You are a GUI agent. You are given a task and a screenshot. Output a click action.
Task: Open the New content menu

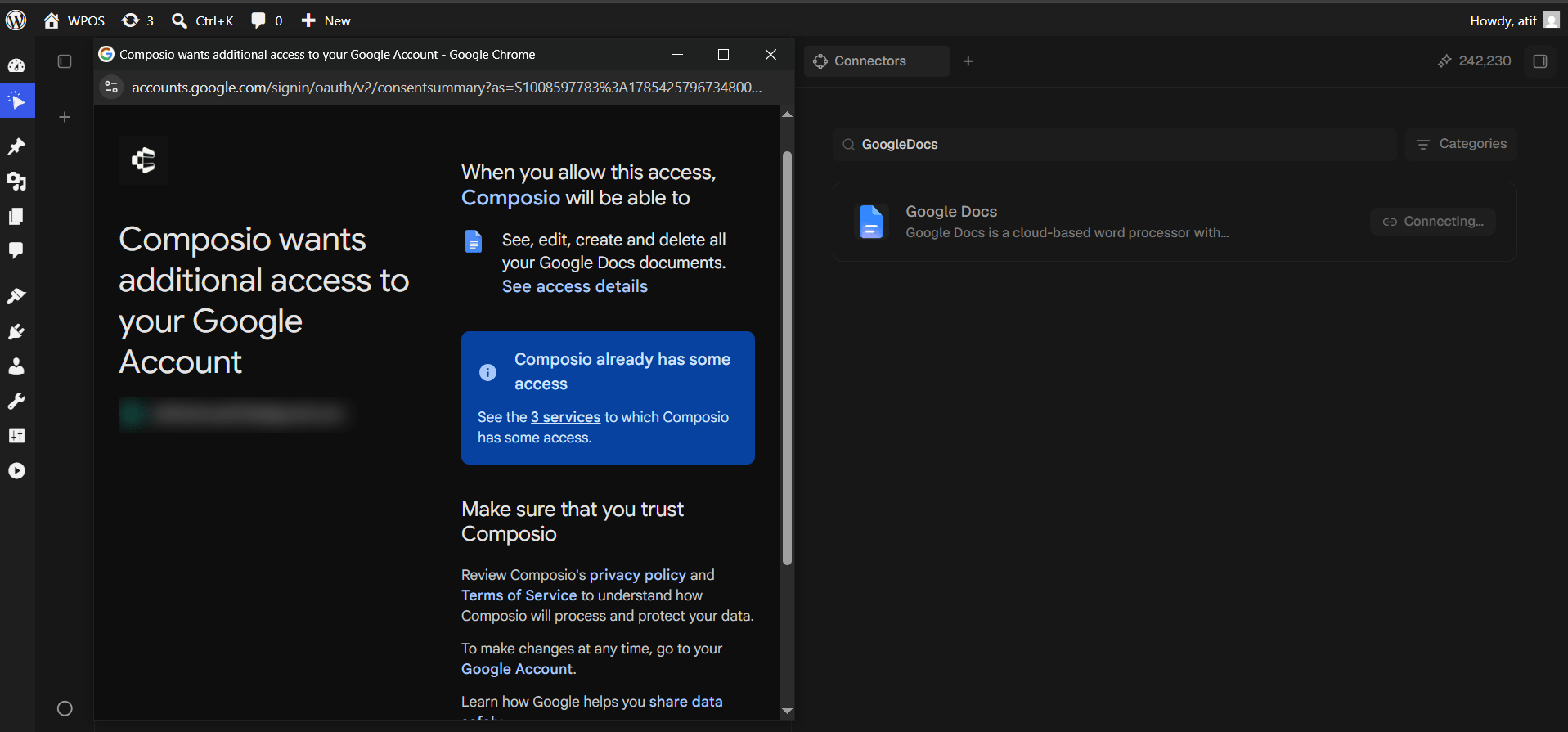[326, 20]
